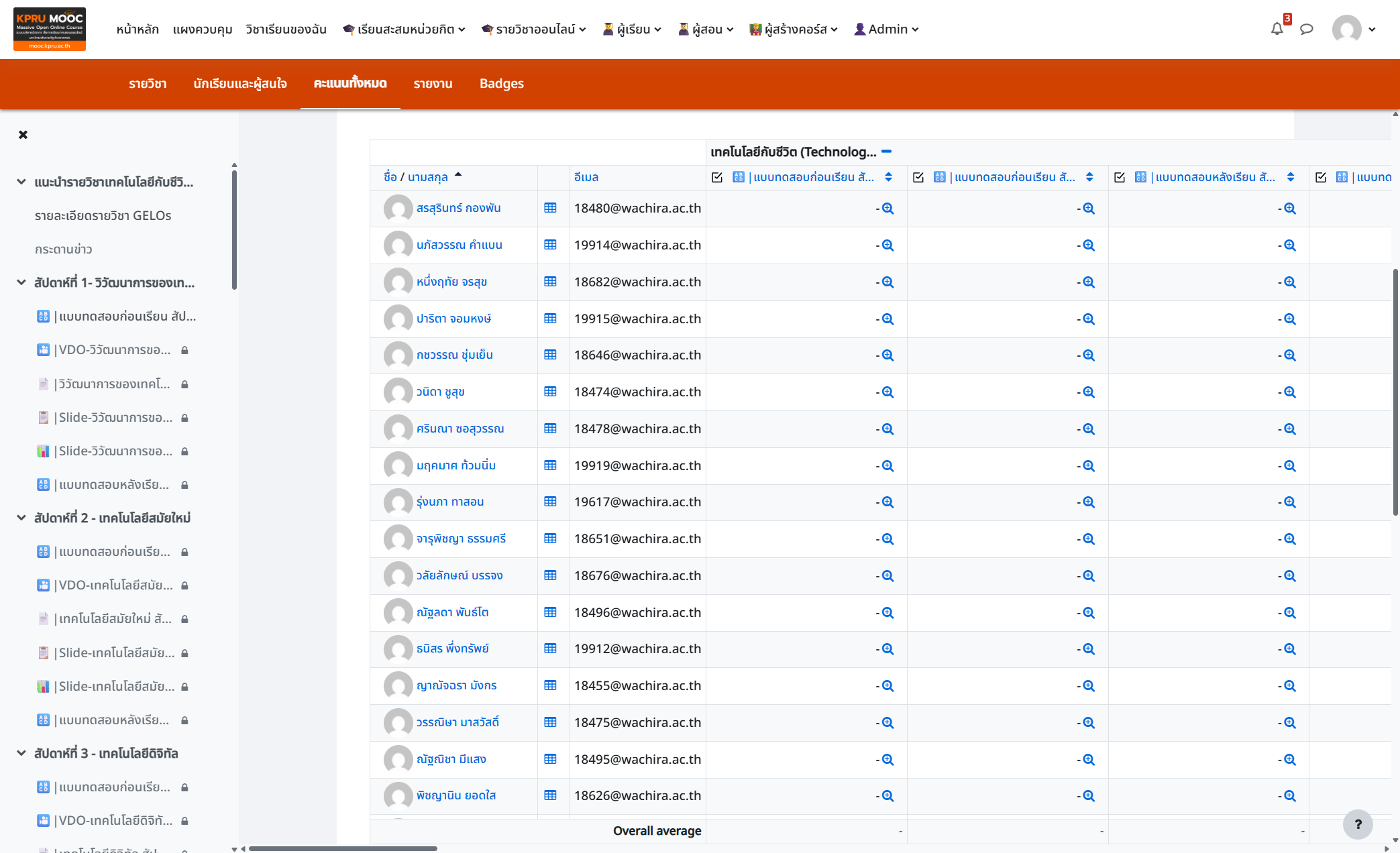
Task: Click the grade analysis magnifier in the second quiz column for row 19915@wachira.ac.th
Action: (x=1089, y=319)
